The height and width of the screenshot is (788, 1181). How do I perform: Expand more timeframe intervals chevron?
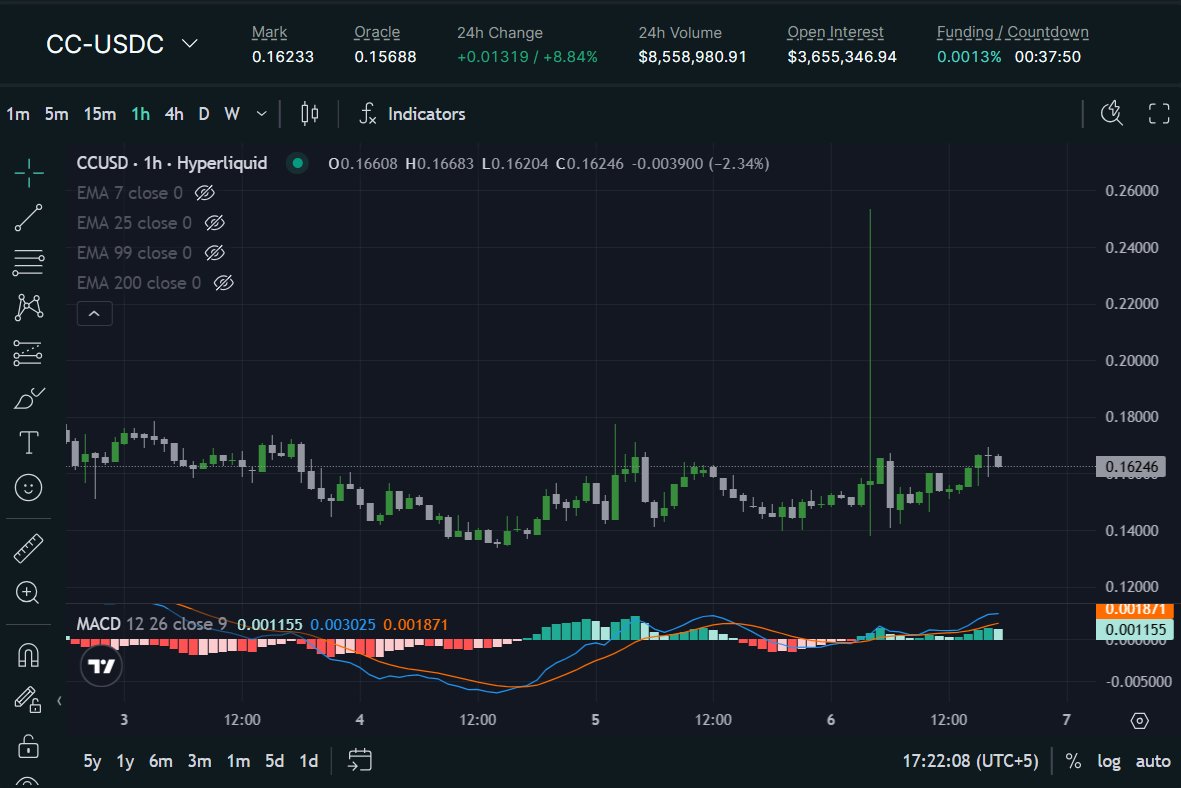[x=261, y=114]
